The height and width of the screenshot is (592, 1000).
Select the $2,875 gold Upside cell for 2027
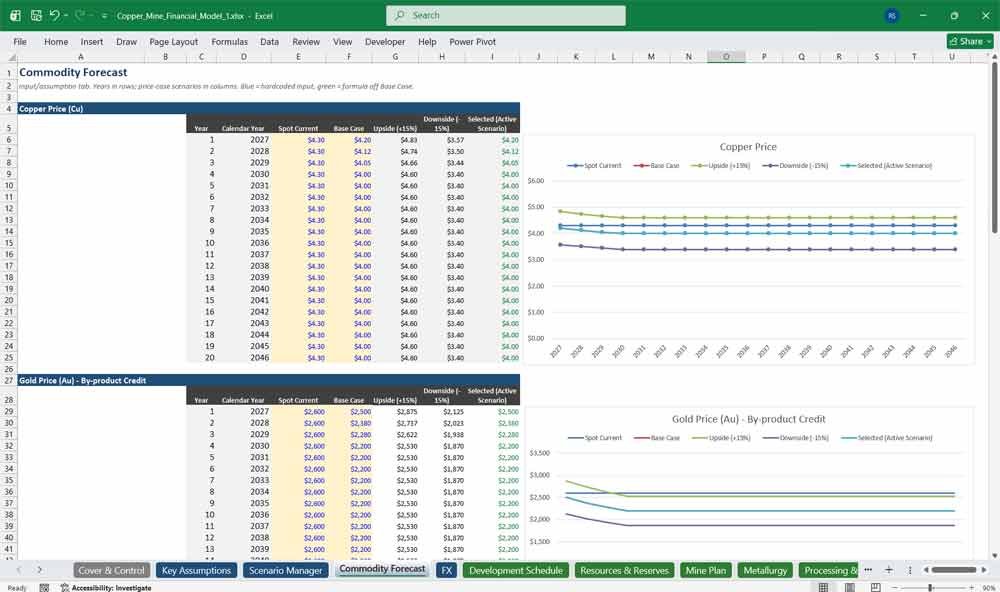click(396, 411)
